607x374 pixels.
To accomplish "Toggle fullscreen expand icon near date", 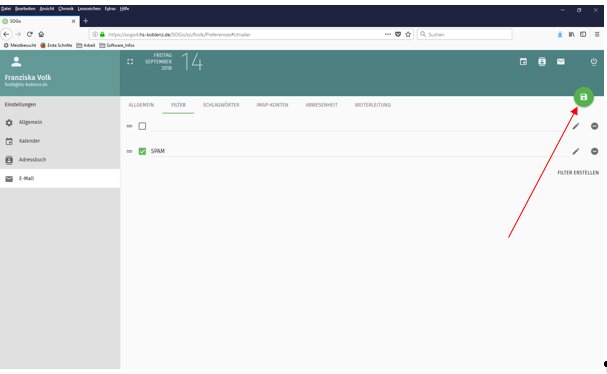I will (130, 62).
